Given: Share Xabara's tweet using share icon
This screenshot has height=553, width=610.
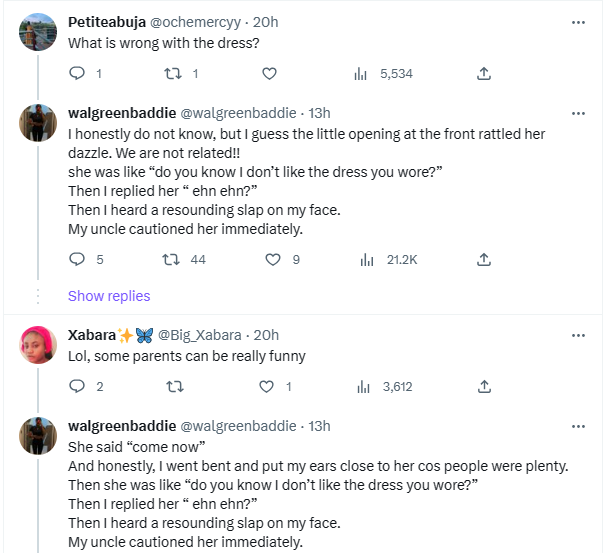Looking at the screenshot, I should click(484, 386).
